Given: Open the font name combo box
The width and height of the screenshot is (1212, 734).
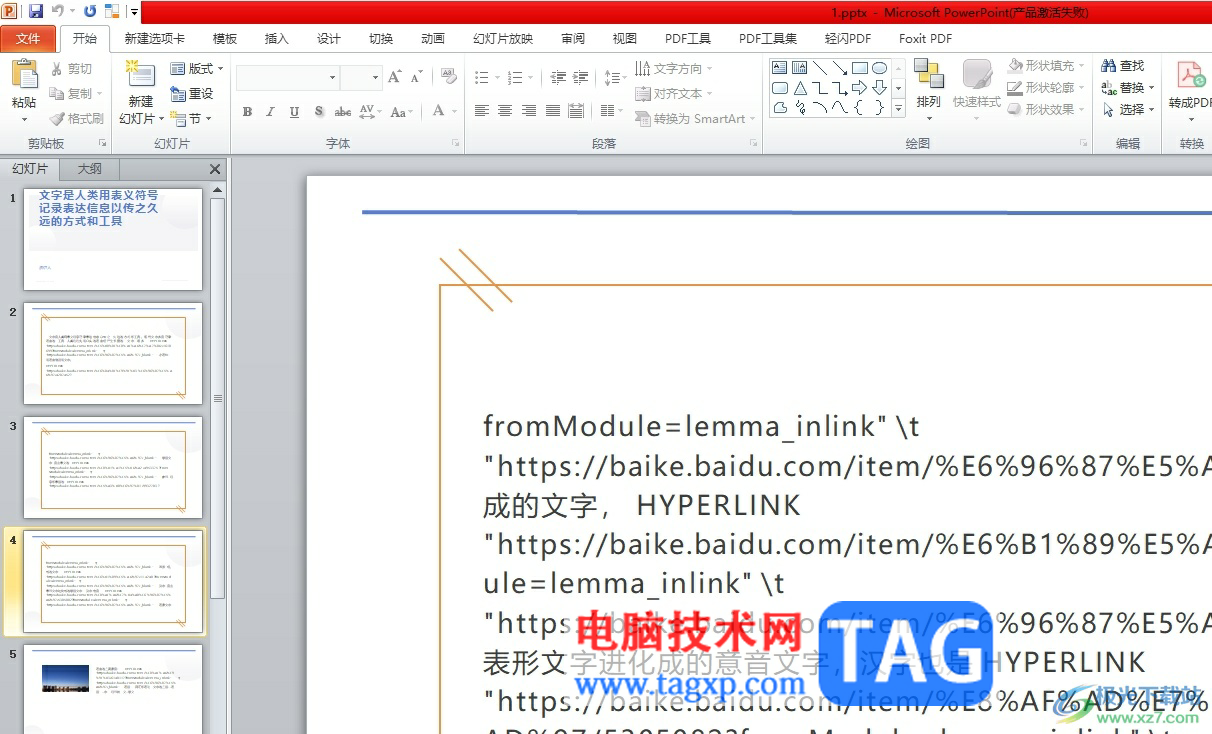Looking at the screenshot, I should 288,77.
